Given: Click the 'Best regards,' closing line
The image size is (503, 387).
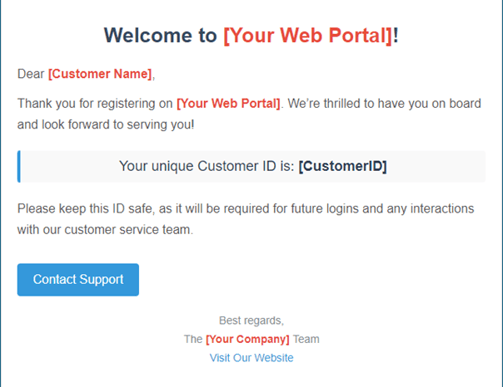Looking at the screenshot, I should click(x=251, y=320).
